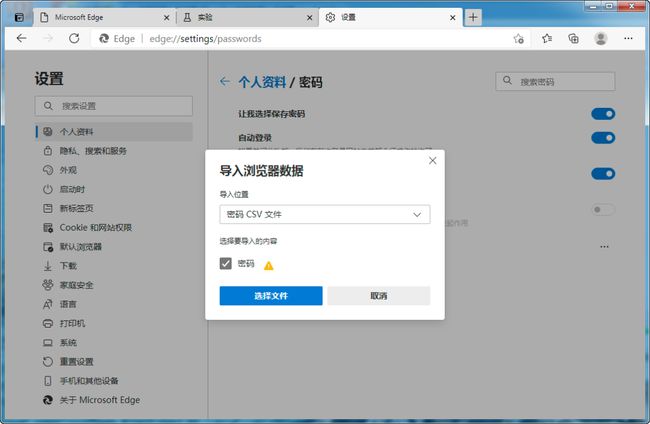
Task: Close the 实验 tab
Action: pos(309,18)
